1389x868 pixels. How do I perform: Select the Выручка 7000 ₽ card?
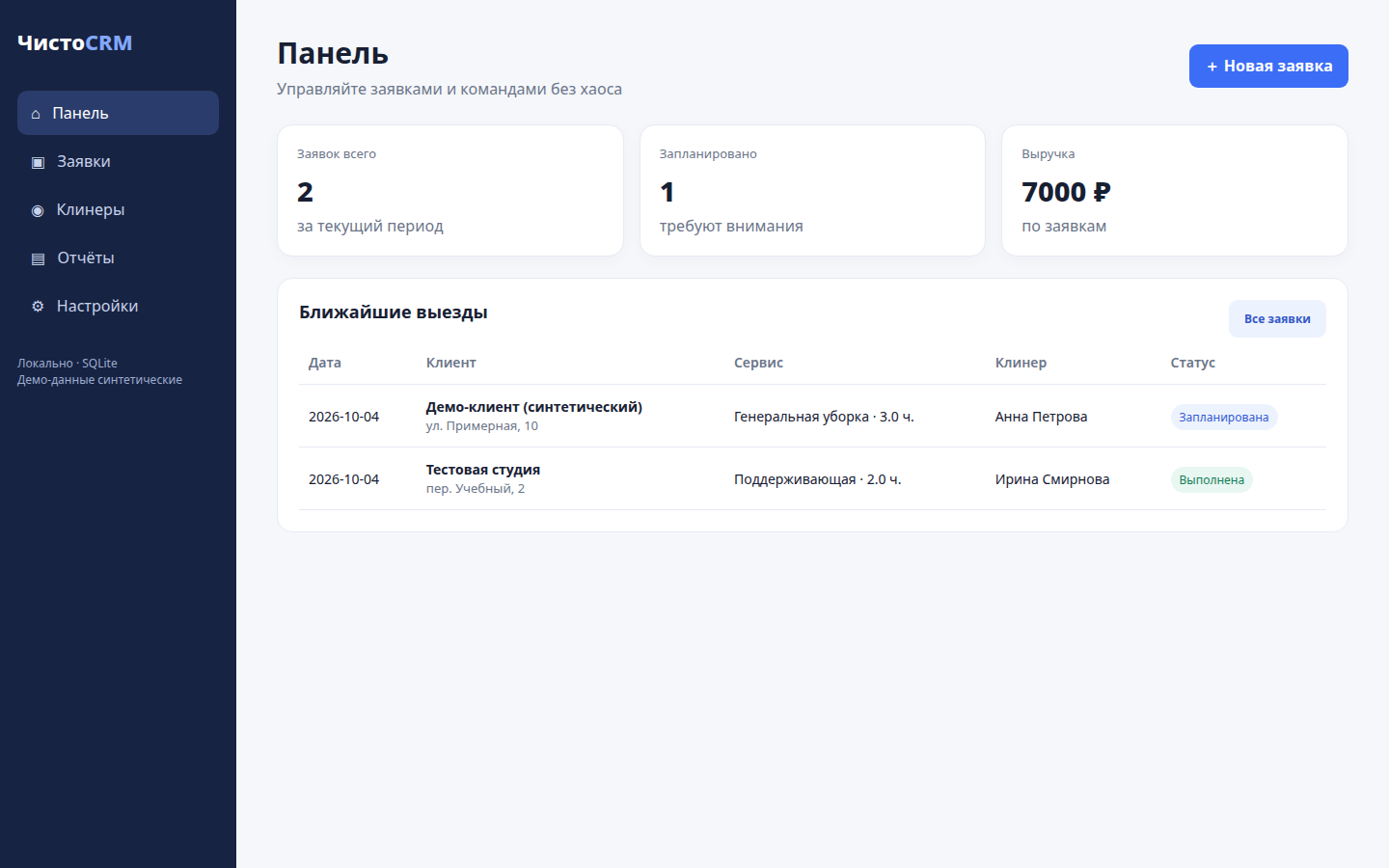1175,190
